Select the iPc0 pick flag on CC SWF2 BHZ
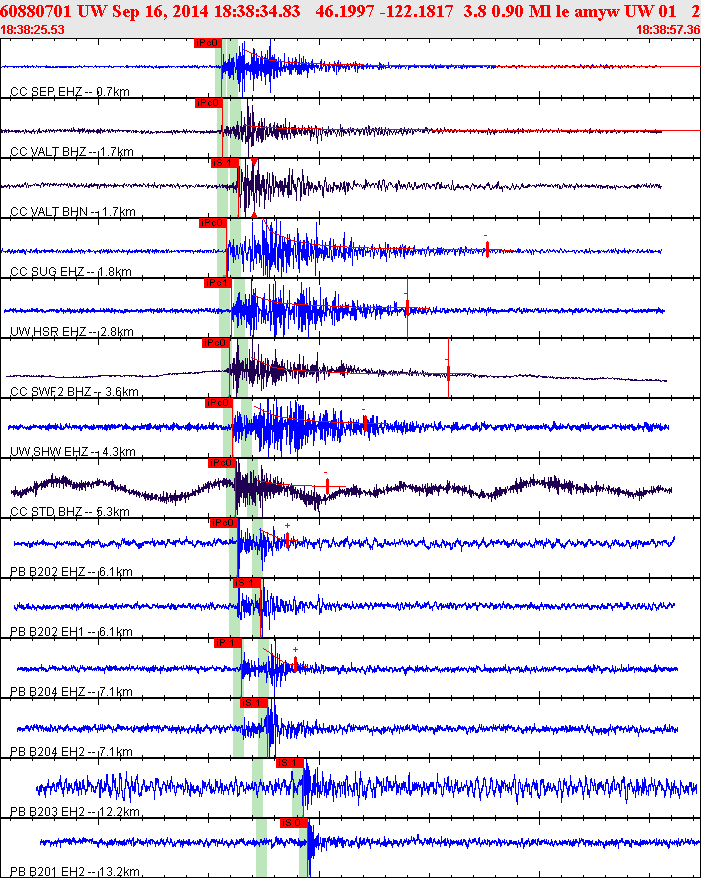The height and width of the screenshot is (878, 701). pos(216,343)
